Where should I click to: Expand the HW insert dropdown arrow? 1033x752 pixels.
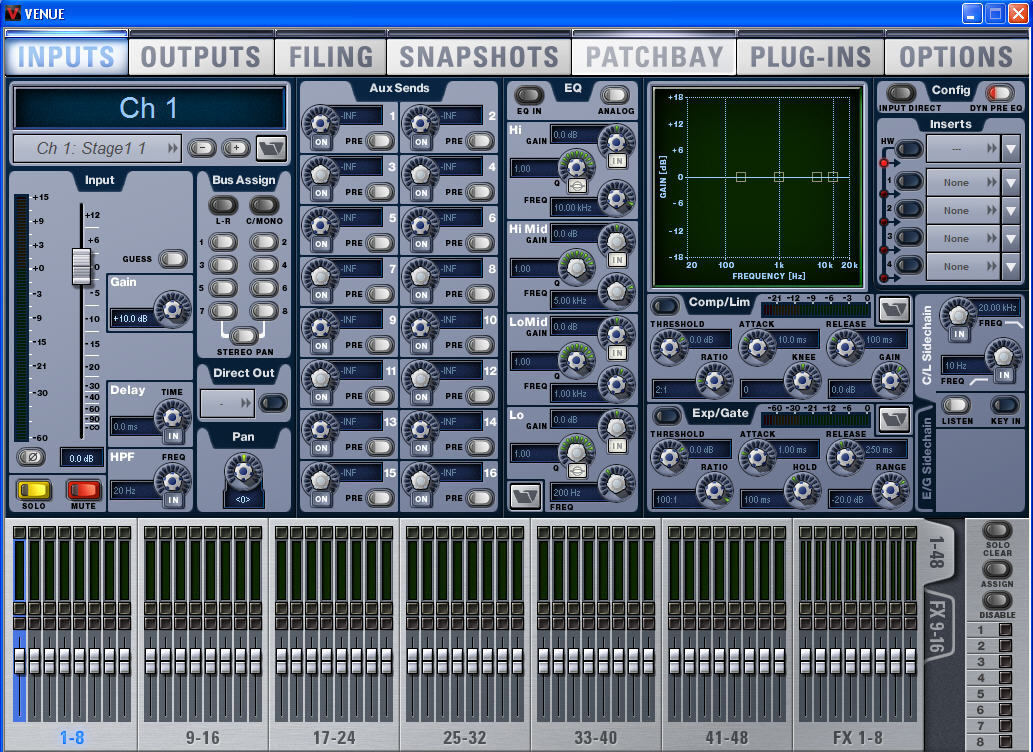point(1011,149)
